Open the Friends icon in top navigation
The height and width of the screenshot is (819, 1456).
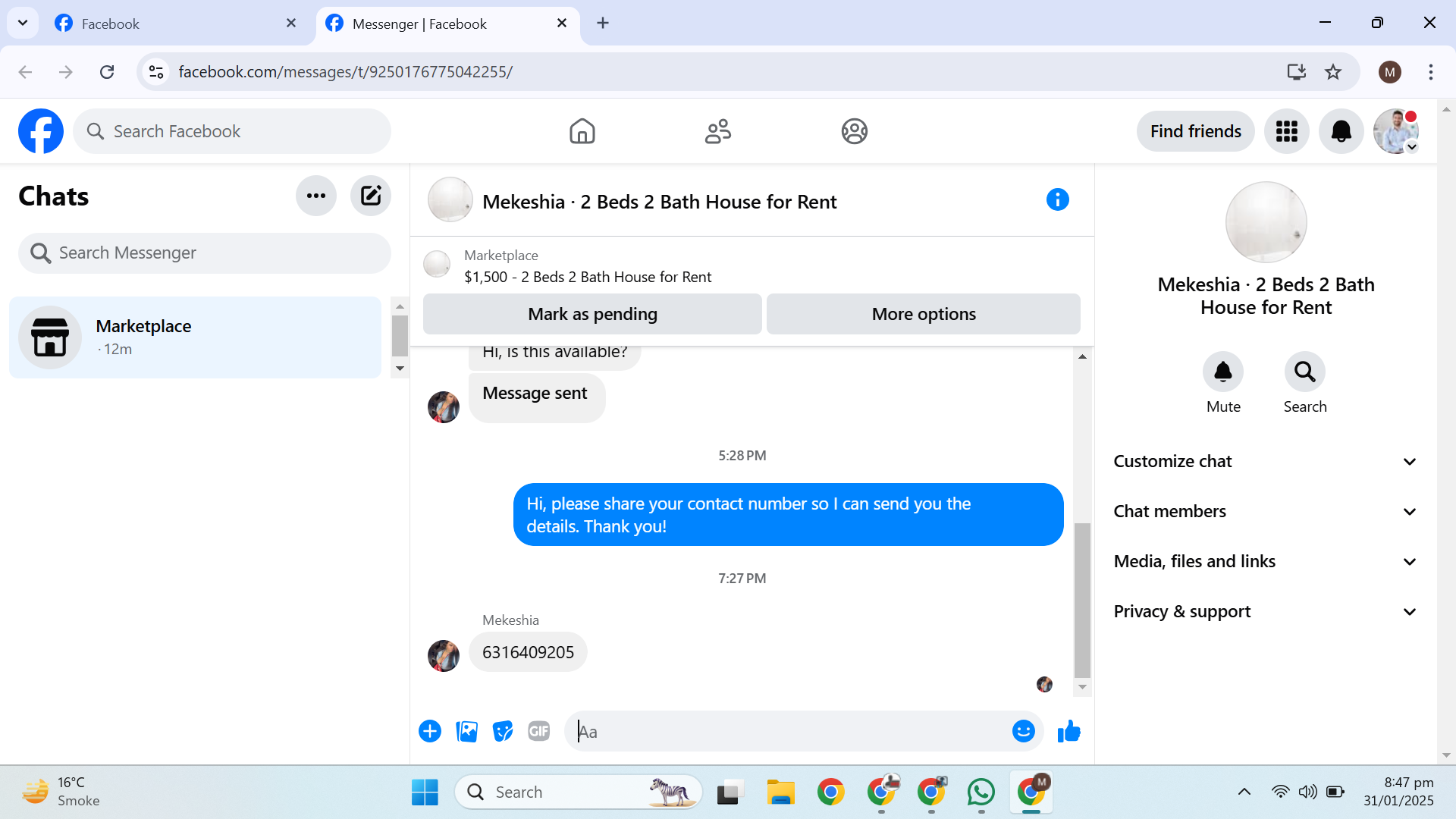(x=718, y=131)
